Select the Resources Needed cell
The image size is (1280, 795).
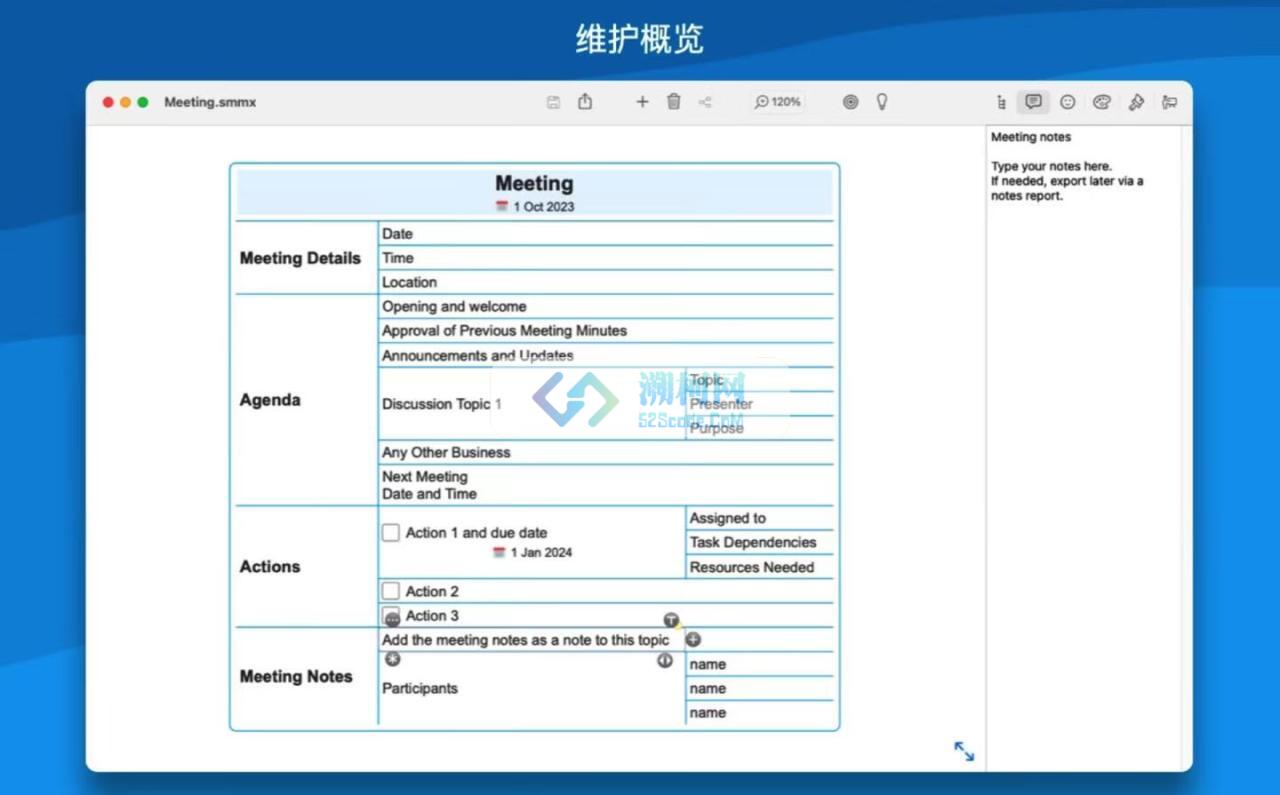pos(760,567)
